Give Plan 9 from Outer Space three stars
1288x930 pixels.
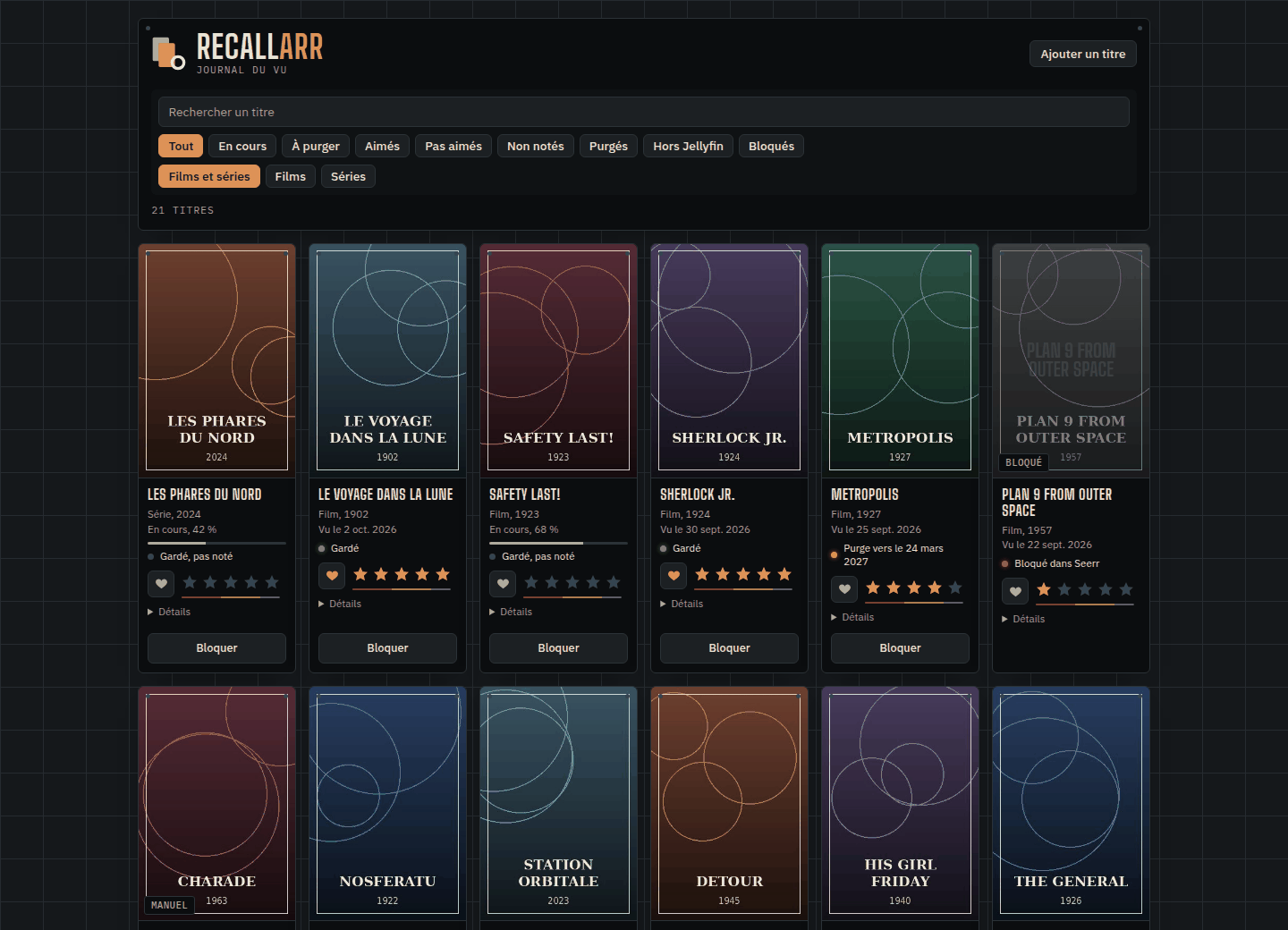(1085, 590)
